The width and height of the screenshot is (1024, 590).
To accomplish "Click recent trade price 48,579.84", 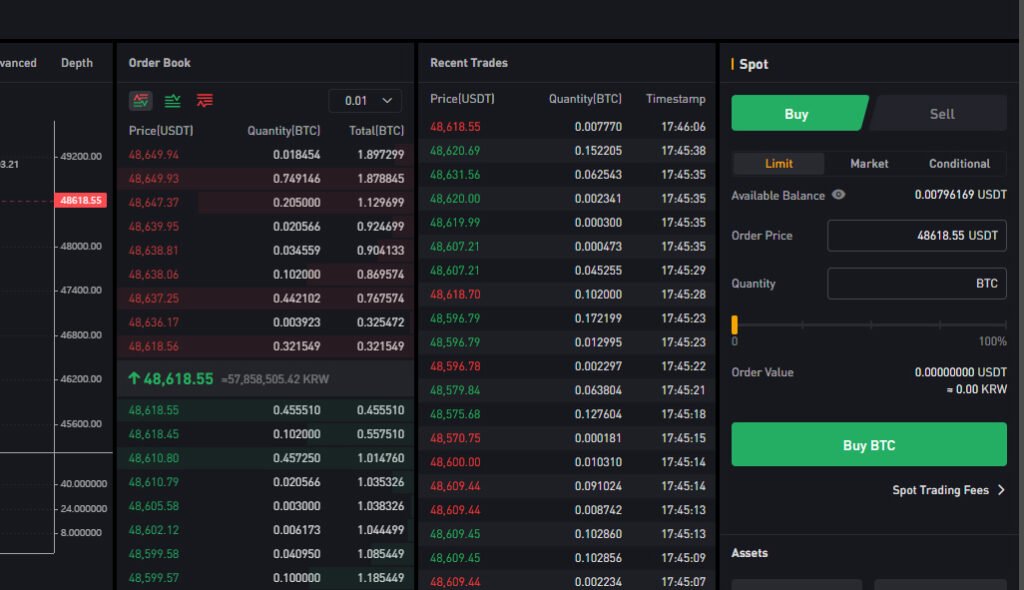I will coord(455,390).
